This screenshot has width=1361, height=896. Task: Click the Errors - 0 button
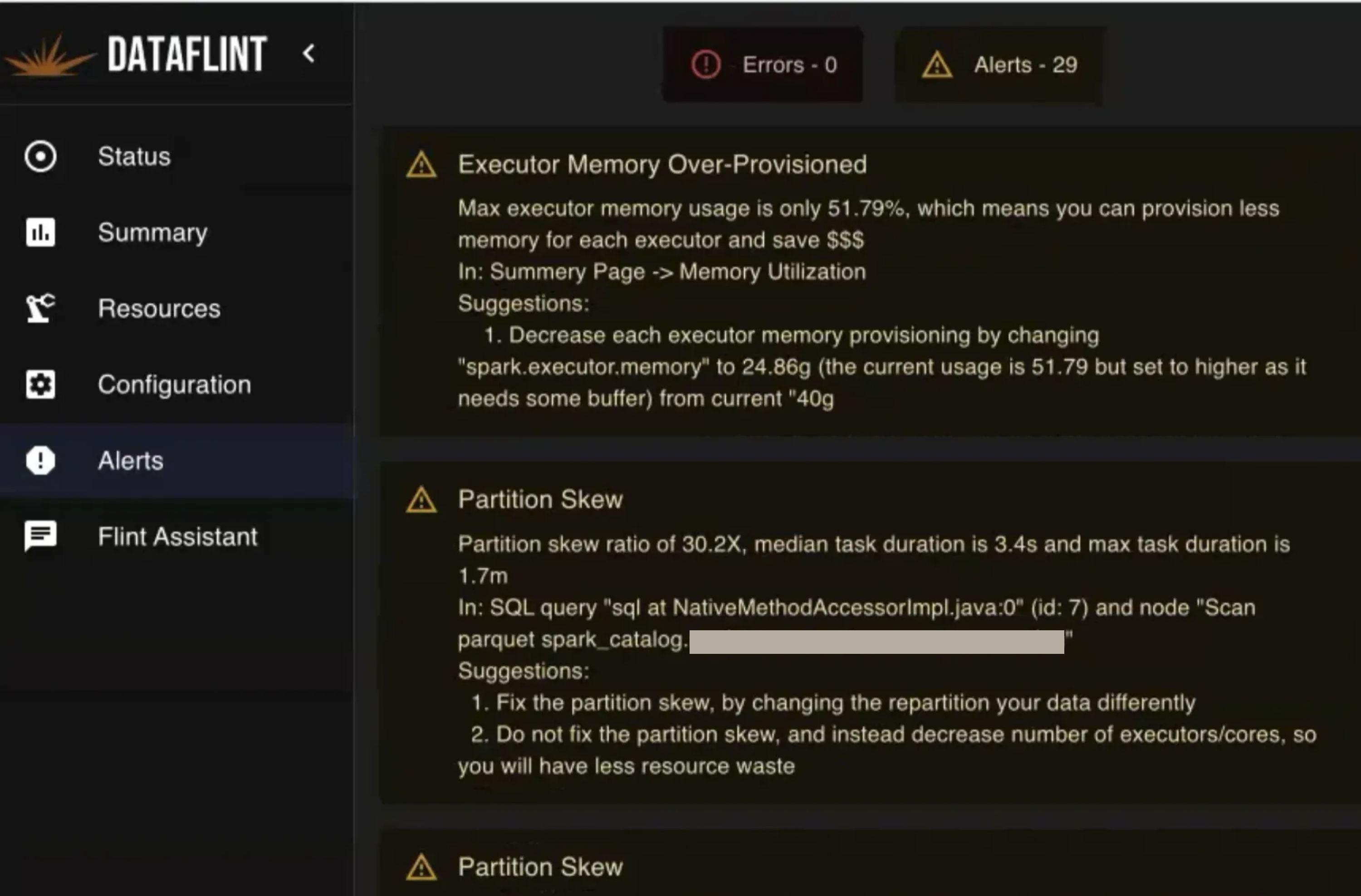pos(763,64)
